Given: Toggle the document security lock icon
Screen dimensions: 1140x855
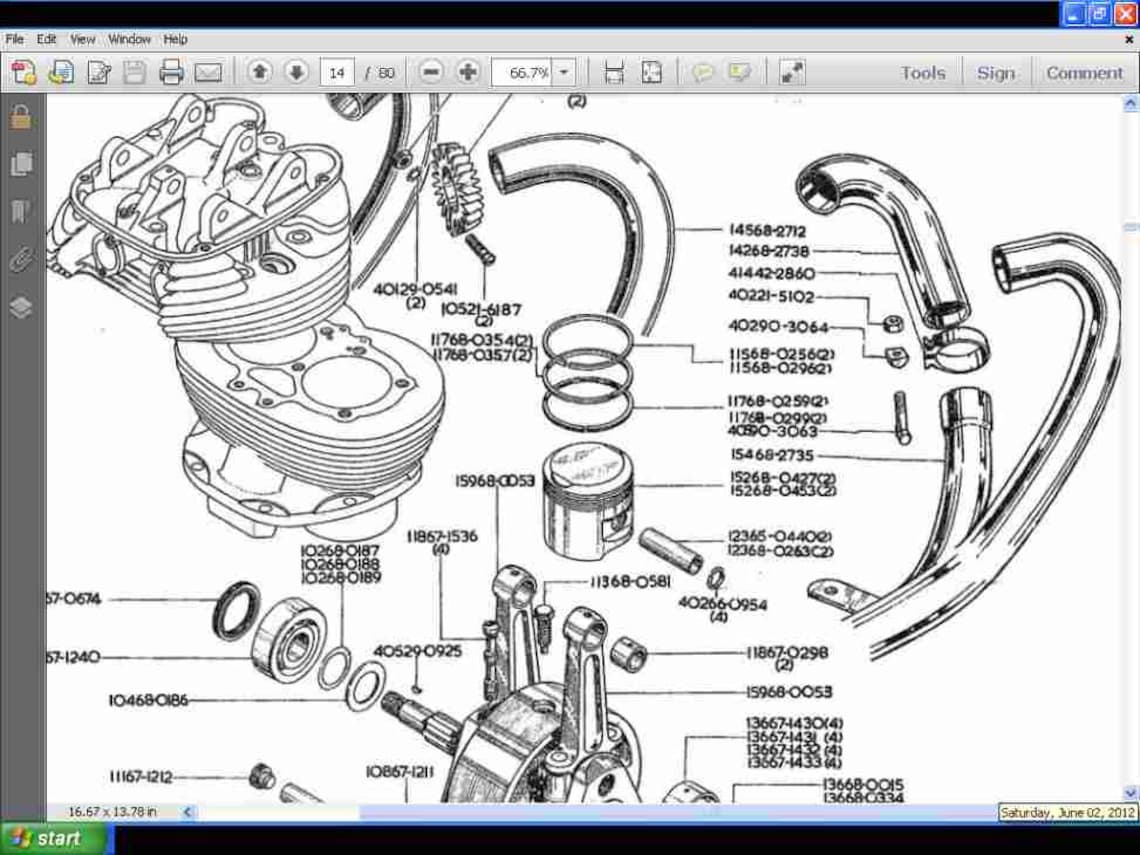Looking at the screenshot, I should [21, 115].
